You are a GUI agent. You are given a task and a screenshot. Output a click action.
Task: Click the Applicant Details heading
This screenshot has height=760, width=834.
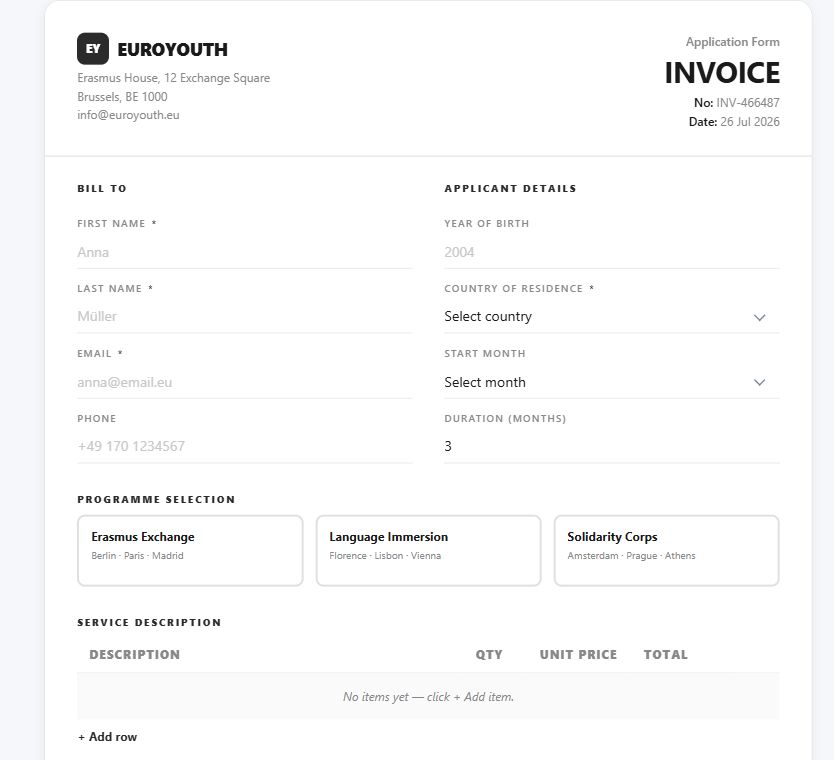click(510, 188)
